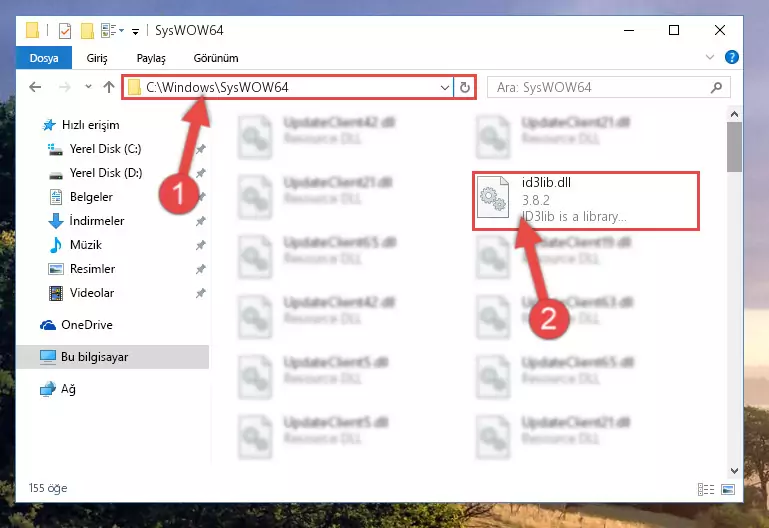Go forward with the right arrow
This screenshot has height=528, width=769.
tap(64, 87)
